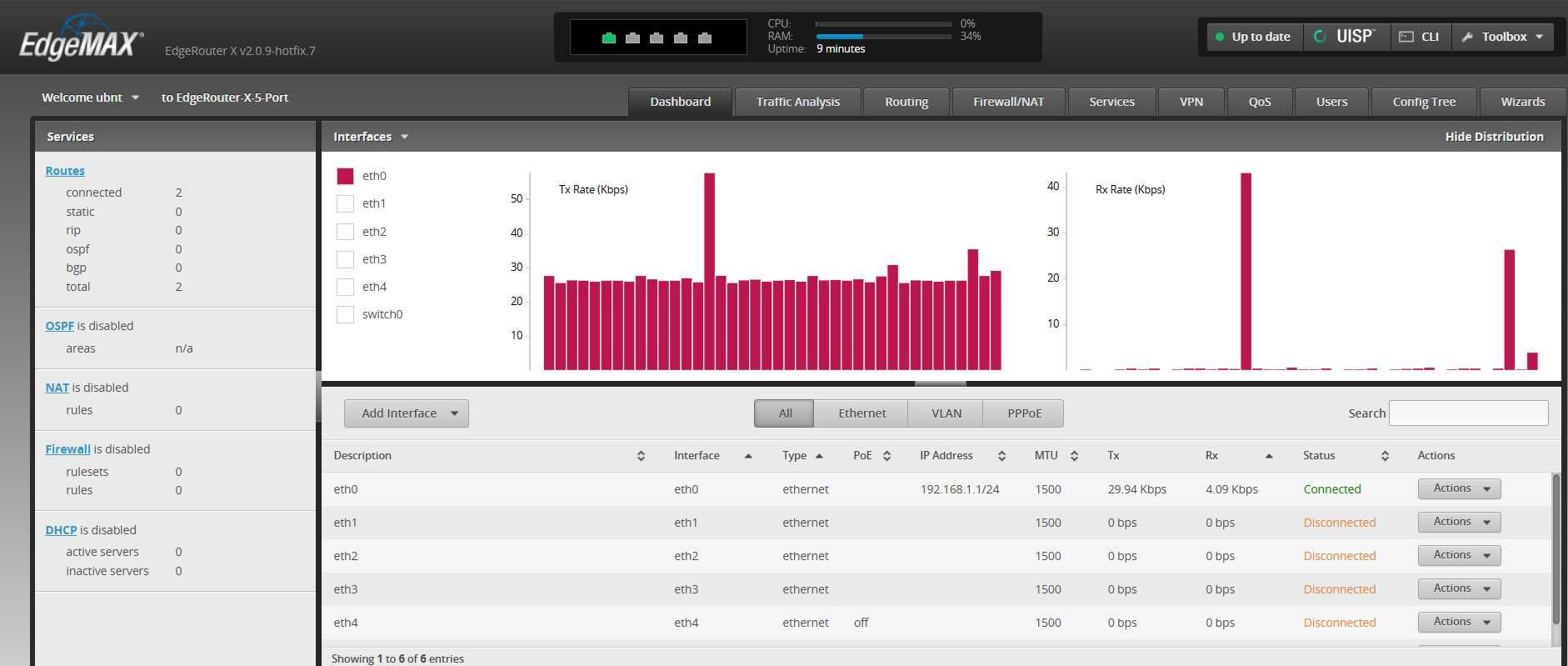Image resolution: width=1568 pixels, height=666 pixels.
Task: Sort table by Description column arrows
Action: (x=641, y=456)
